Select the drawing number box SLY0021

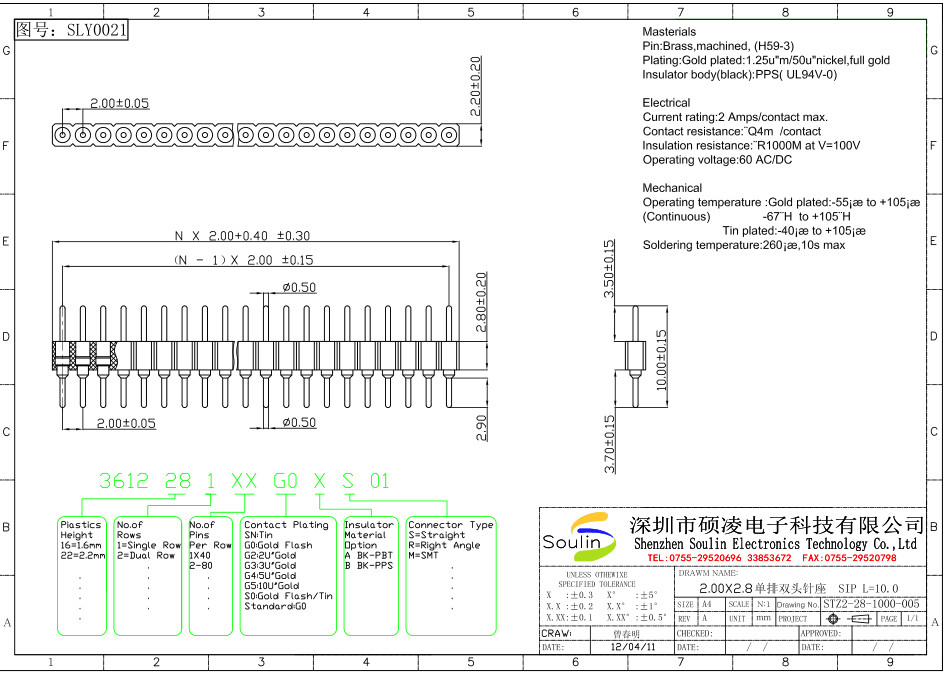point(71,30)
